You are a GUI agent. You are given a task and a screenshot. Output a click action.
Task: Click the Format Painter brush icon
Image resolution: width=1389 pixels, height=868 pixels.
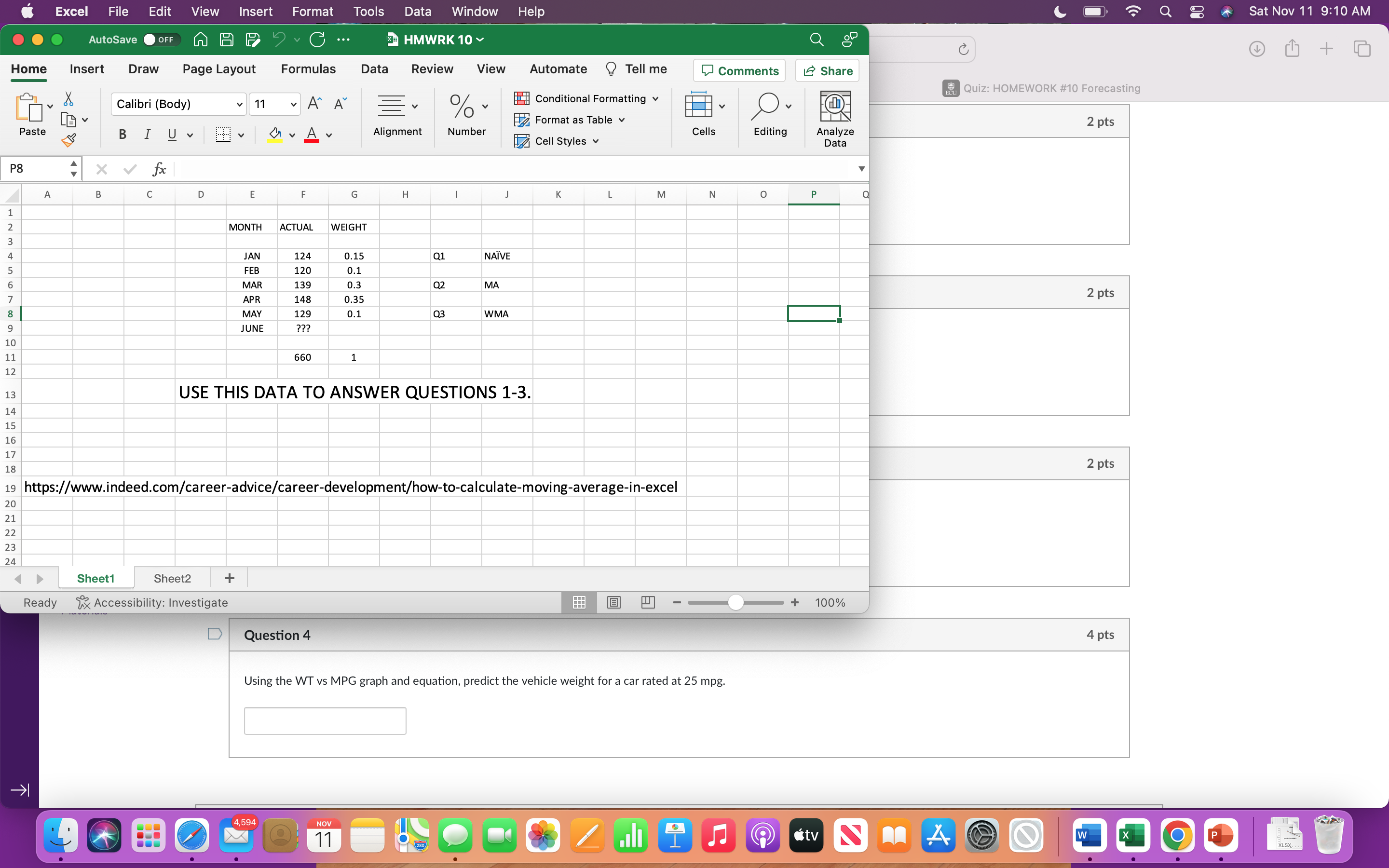pos(69,139)
